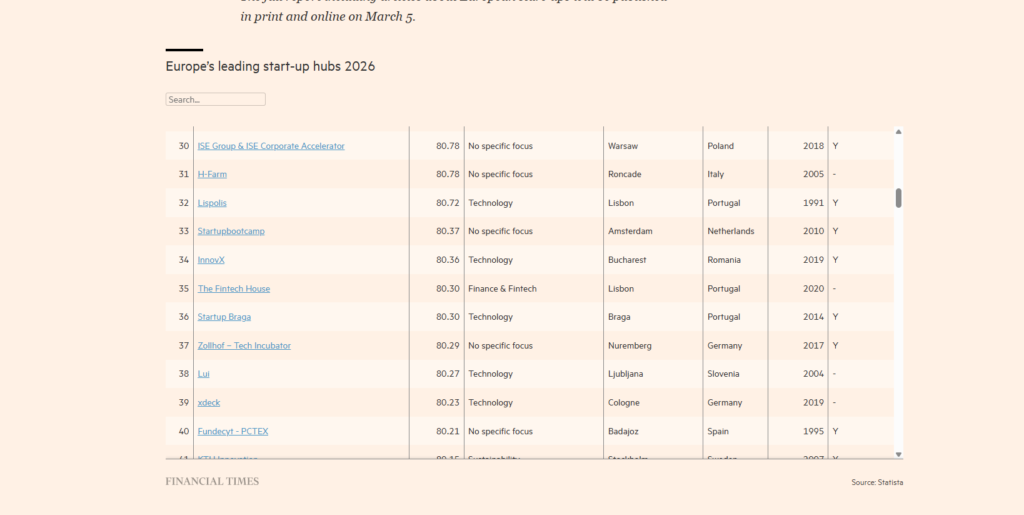Click the table scrollbar down arrow
Image resolution: width=1024 pixels, height=515 pixels.
click(898, 454)
